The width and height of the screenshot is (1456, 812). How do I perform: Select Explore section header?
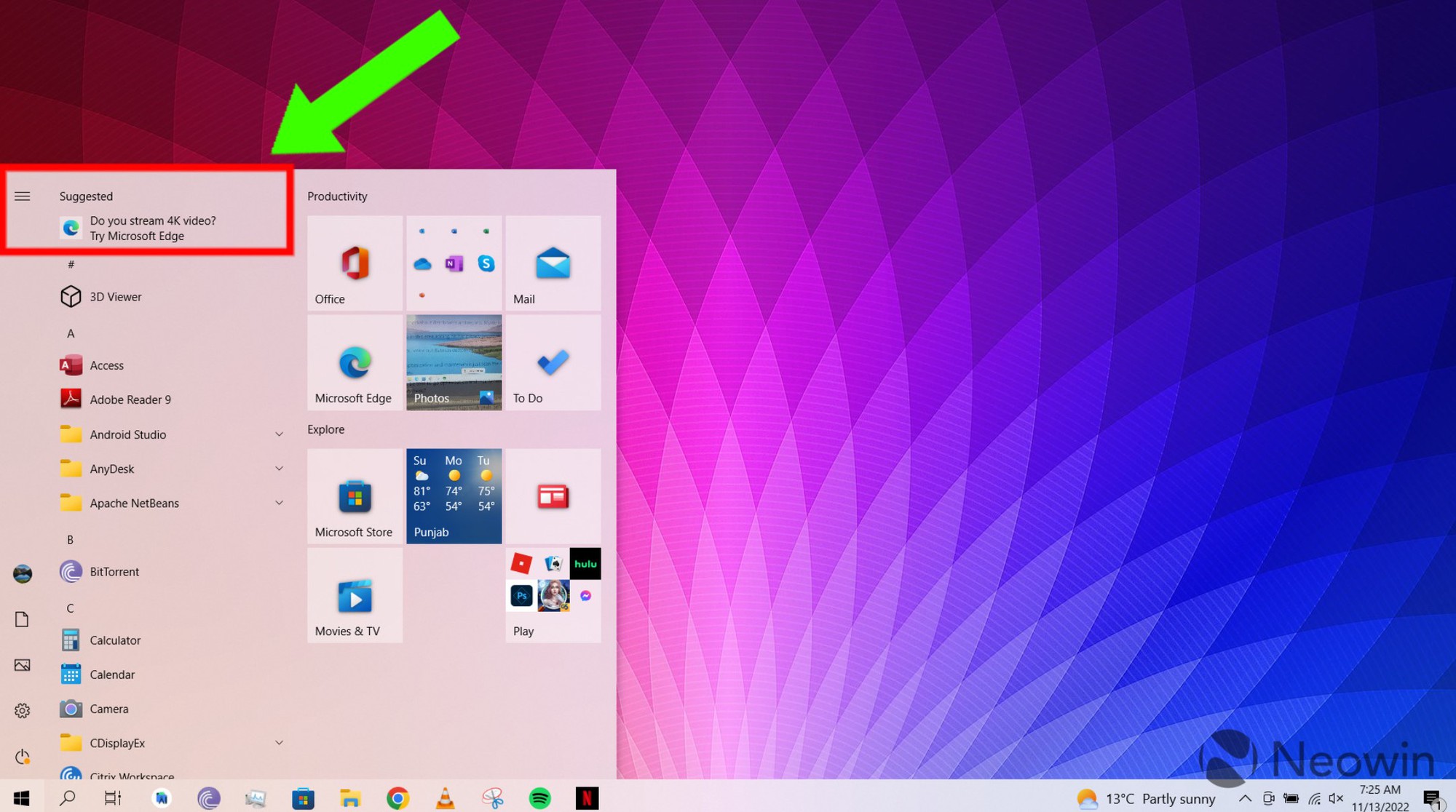[326, 429]
